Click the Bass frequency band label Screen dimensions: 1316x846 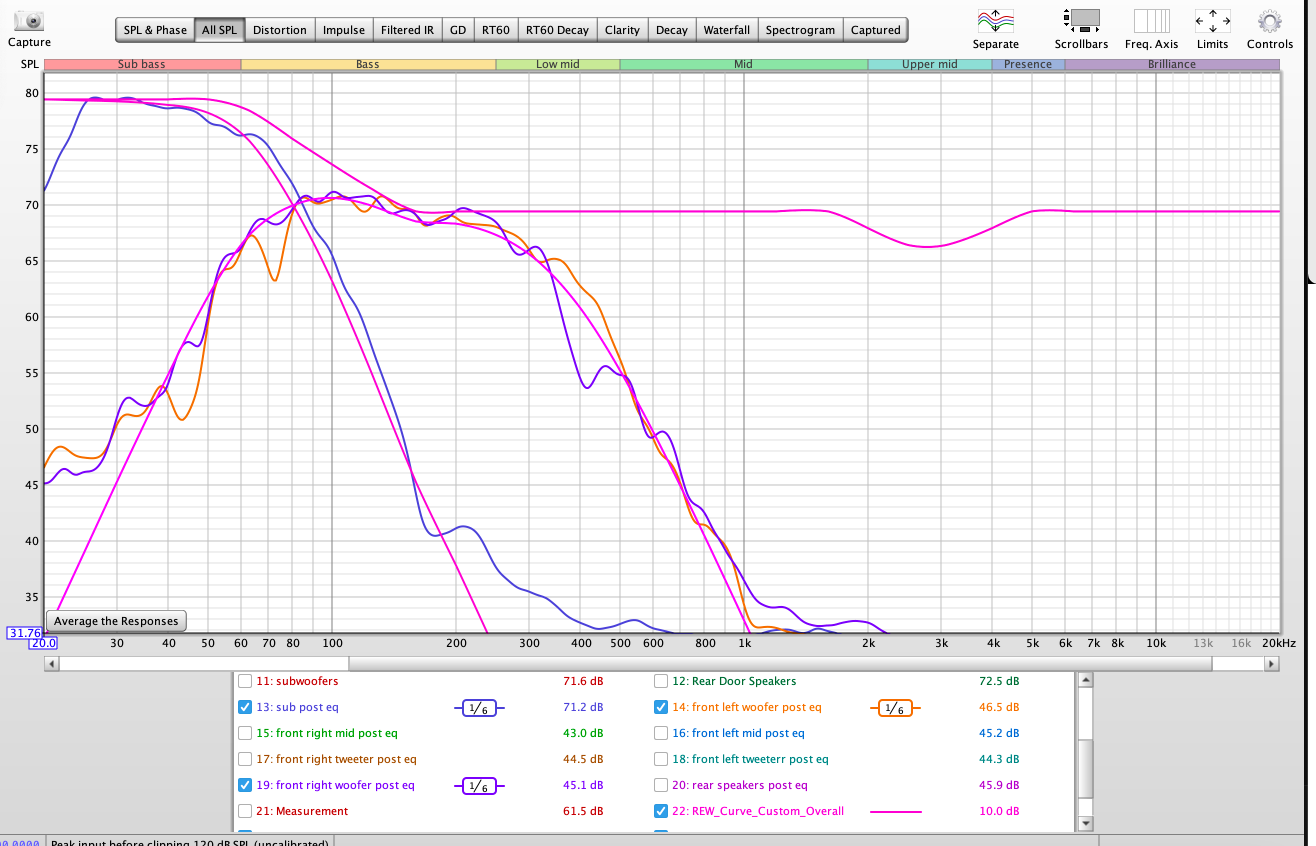(368, 64)
